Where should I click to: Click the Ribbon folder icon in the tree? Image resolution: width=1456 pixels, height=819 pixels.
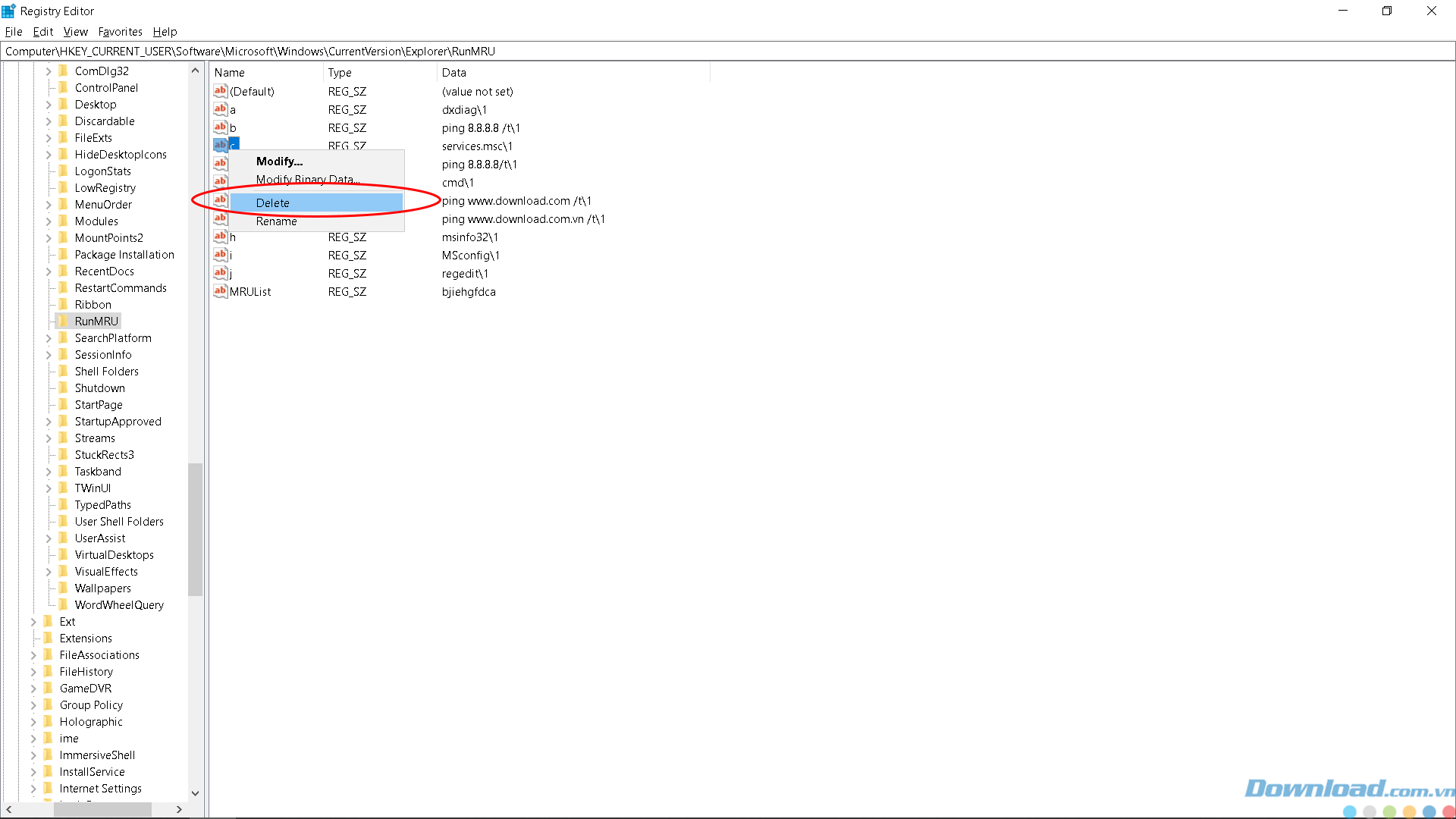(64, 304)
